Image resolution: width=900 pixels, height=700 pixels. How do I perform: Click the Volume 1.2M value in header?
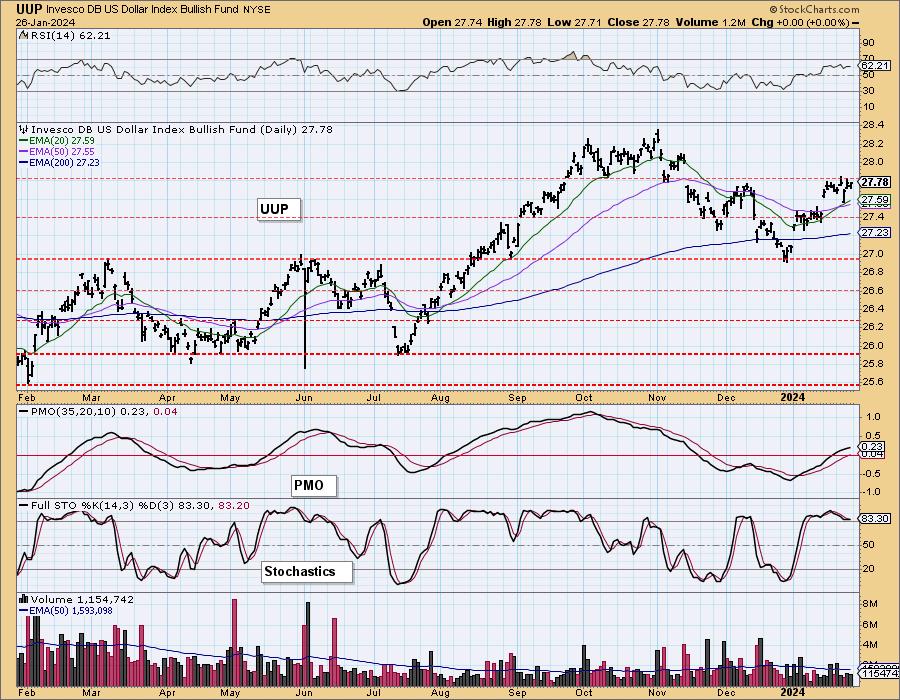tap(710, 22)
